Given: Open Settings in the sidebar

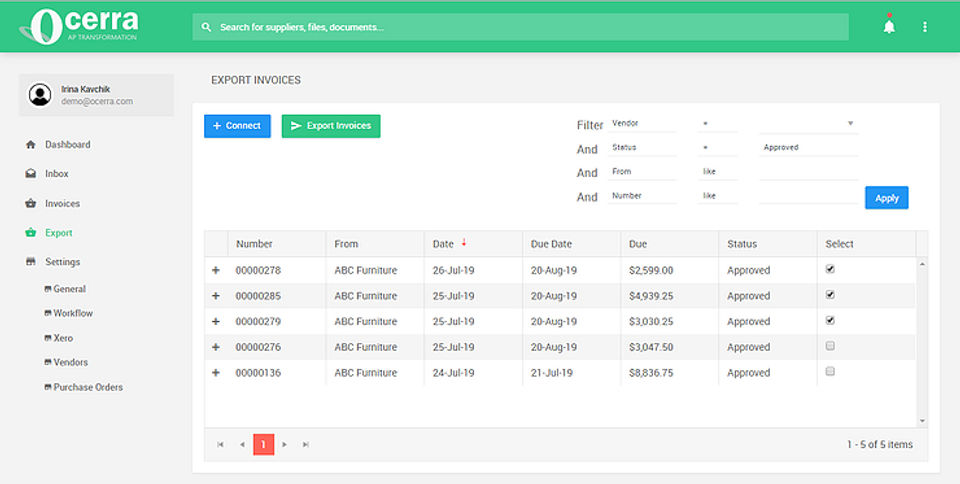Looking at the screenshot, I should tap(62, 262).
